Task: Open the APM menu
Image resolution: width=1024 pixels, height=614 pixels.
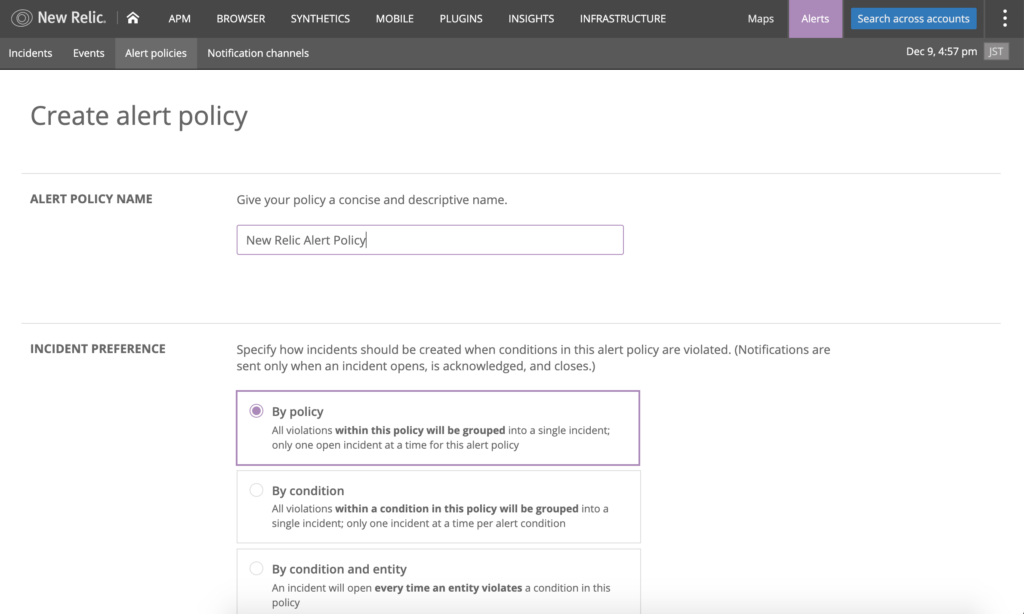Action: tap(180, 19)
